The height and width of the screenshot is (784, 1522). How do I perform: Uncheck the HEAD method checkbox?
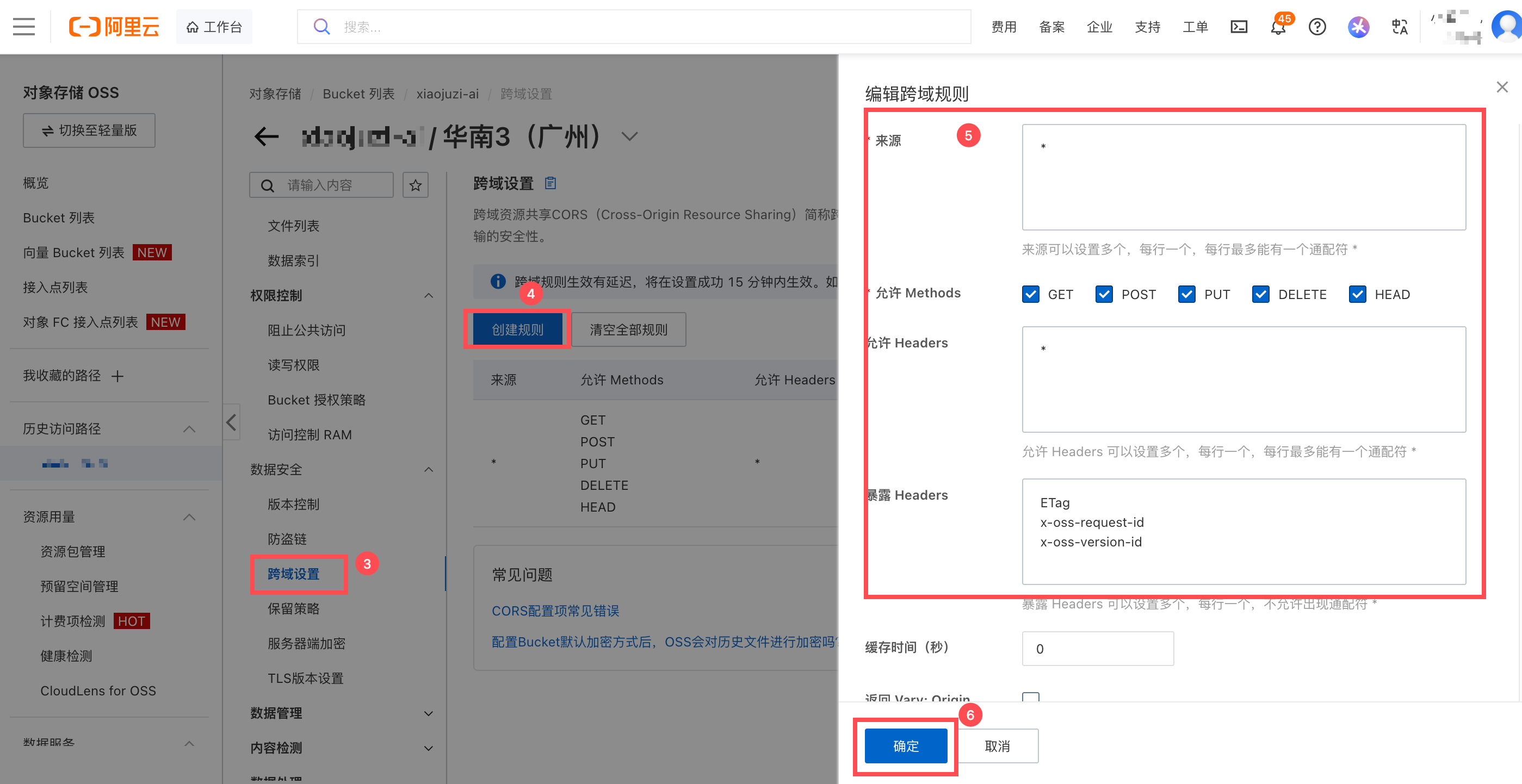tap(1357, 295)
